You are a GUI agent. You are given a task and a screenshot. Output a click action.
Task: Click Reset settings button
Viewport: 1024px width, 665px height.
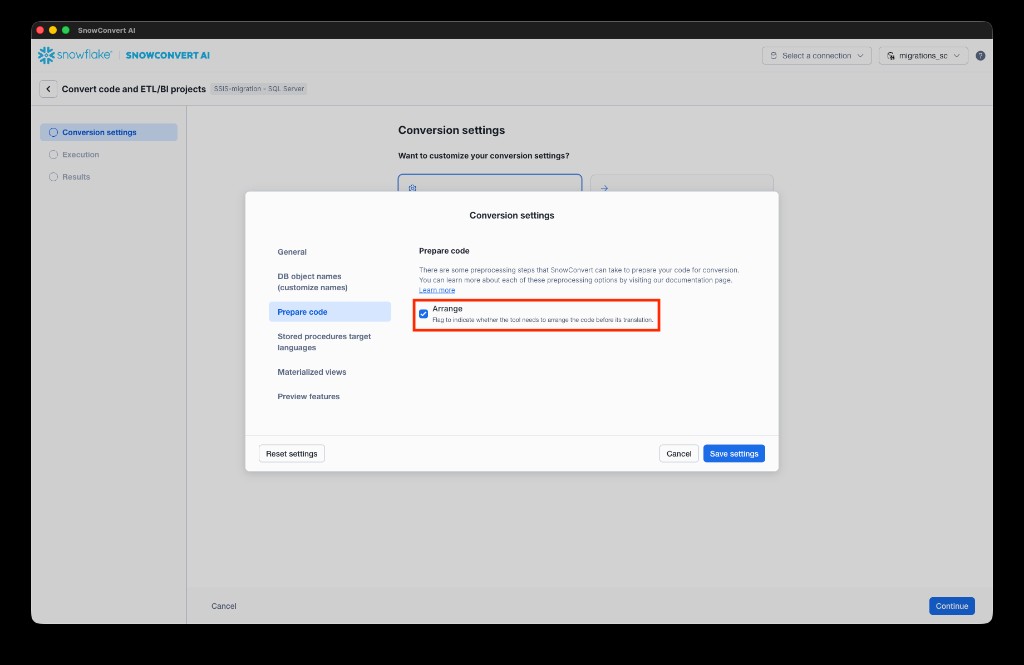click(292, 454)
